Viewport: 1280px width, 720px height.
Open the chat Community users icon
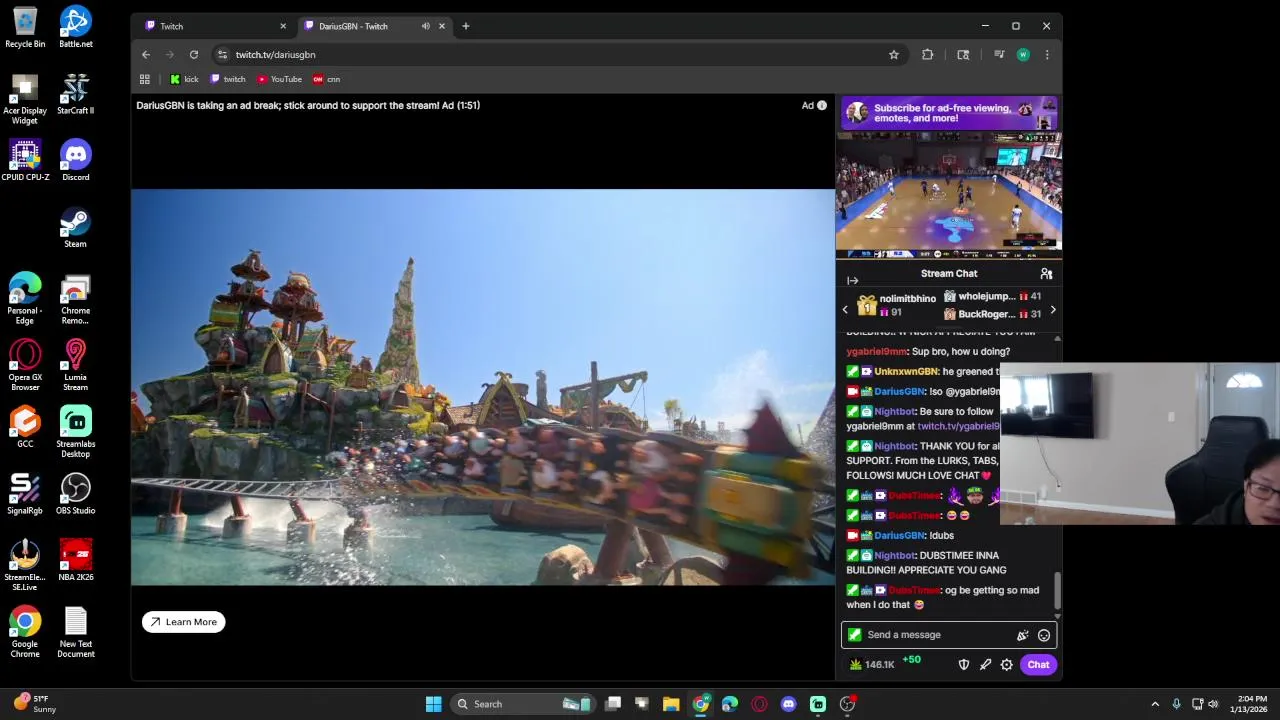pyautogui.click(x=1046, y=273)
